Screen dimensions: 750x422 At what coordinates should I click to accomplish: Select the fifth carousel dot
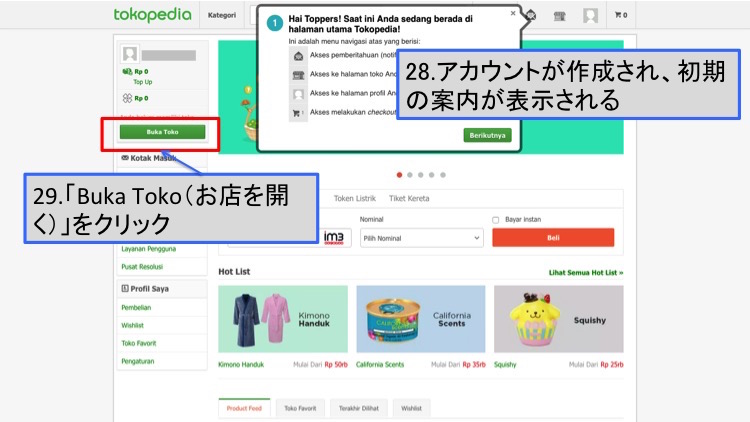(x=443, y=175)
